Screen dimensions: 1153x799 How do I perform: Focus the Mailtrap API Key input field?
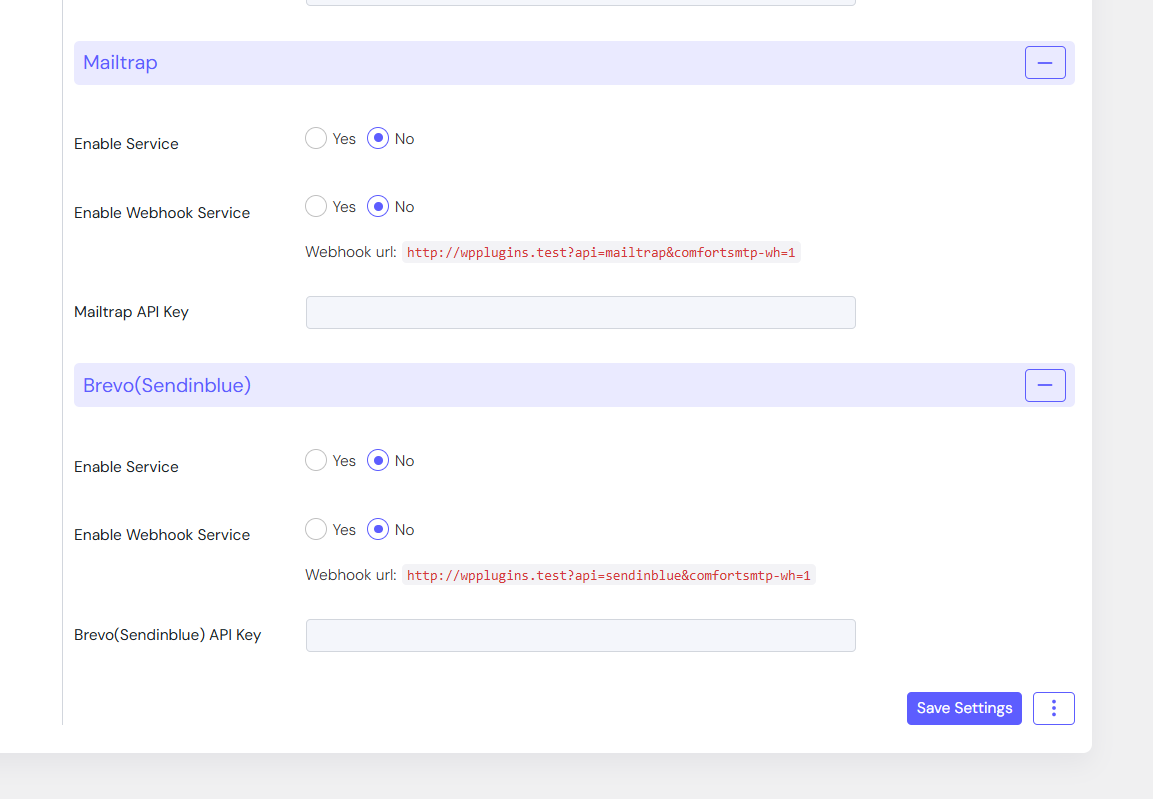click(x=580, y=312)
